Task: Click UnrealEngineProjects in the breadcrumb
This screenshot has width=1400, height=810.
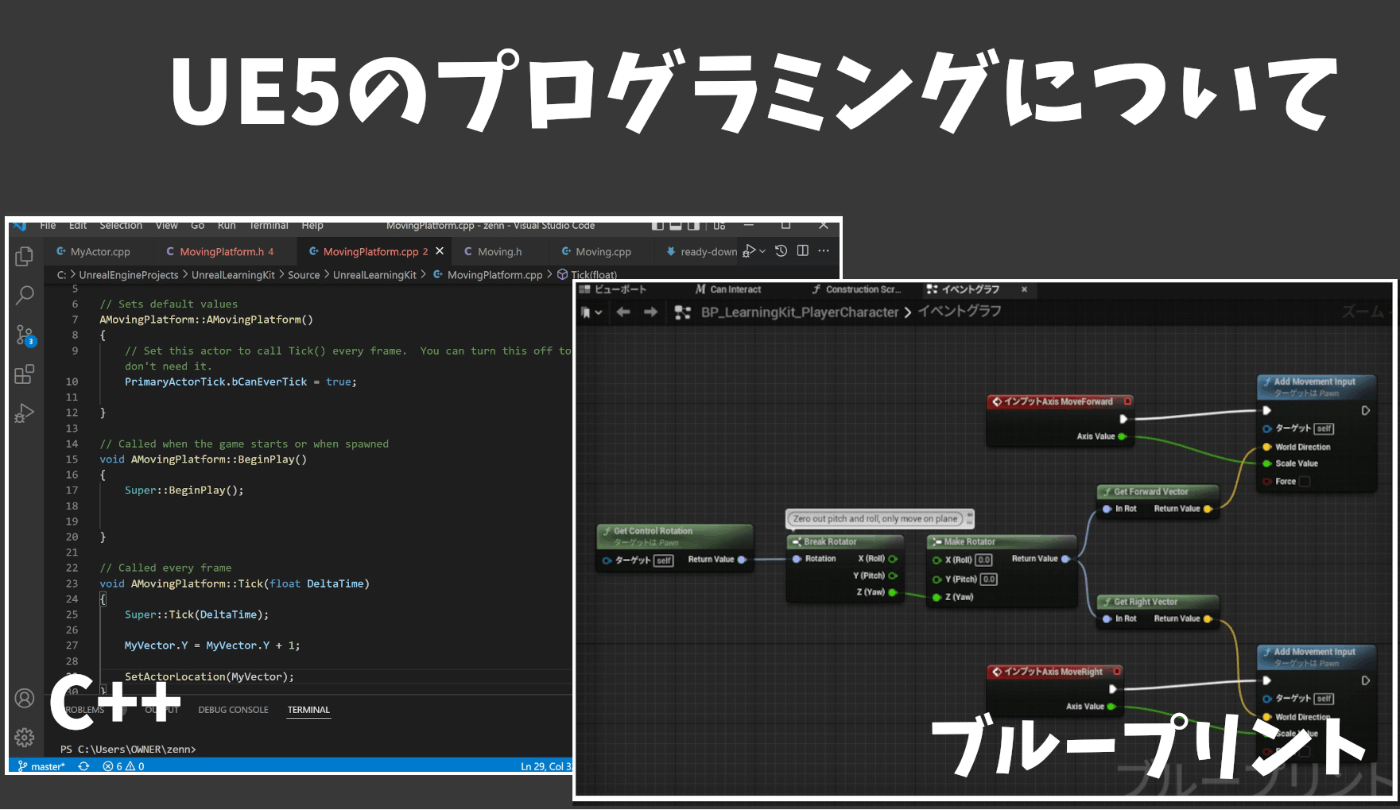Action: click(x=128, y=275)
